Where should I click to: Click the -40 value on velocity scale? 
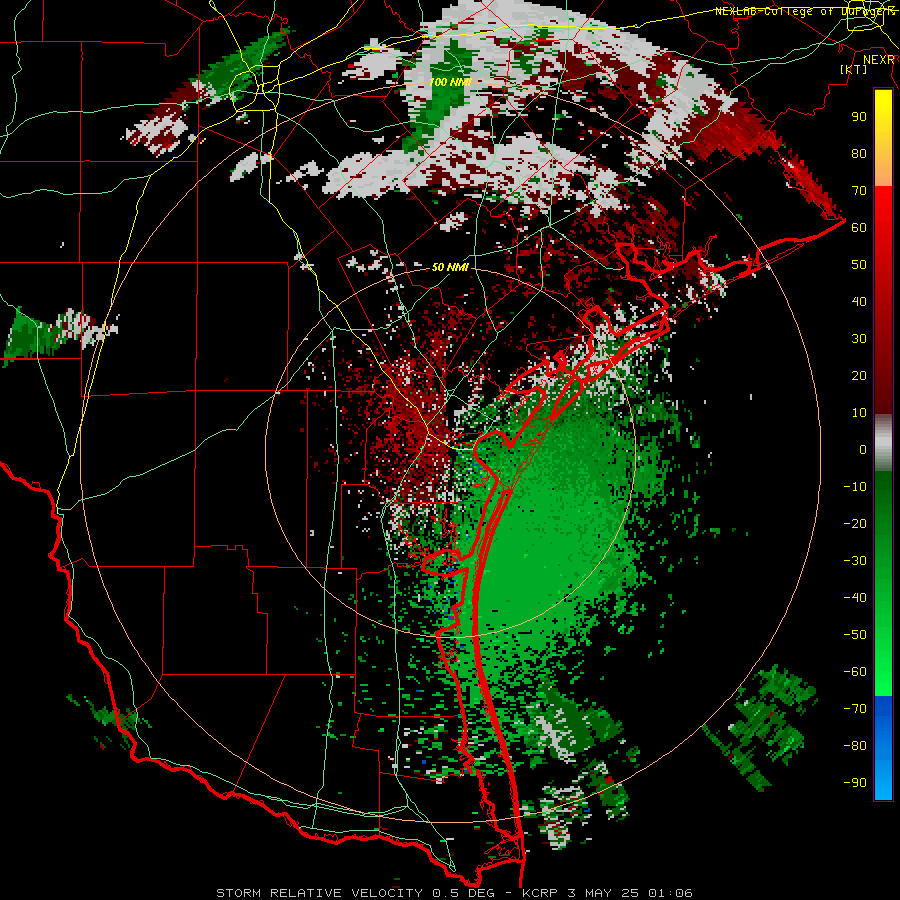[855, 598]
